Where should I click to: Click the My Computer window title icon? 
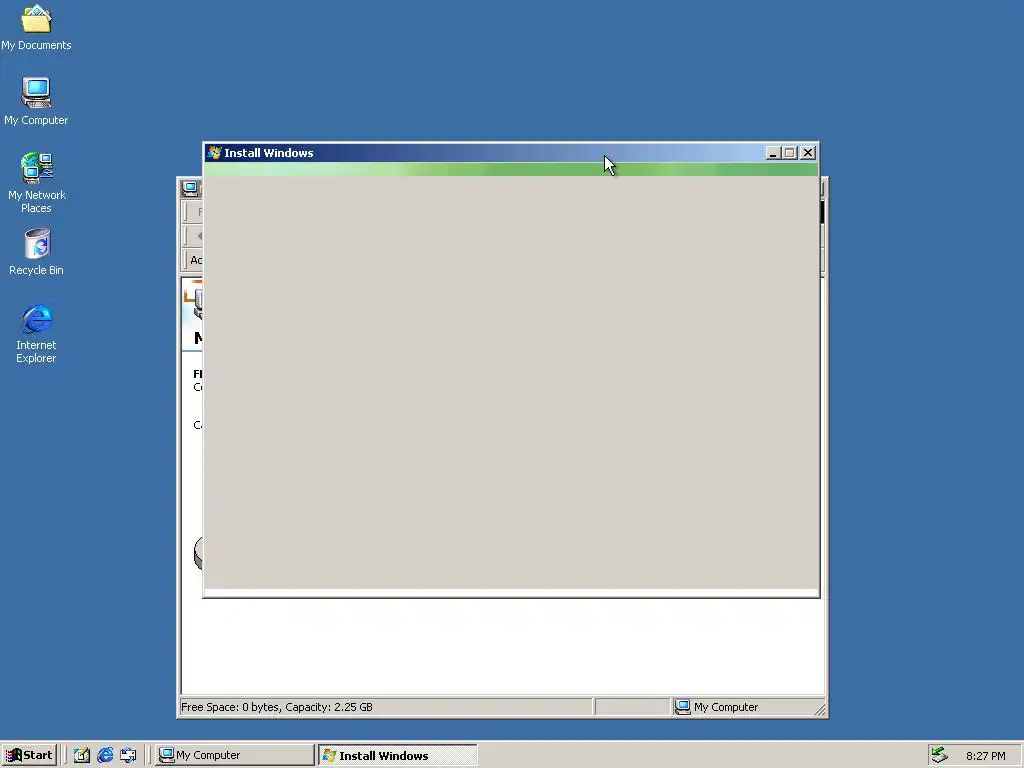[x=191, y=189]
